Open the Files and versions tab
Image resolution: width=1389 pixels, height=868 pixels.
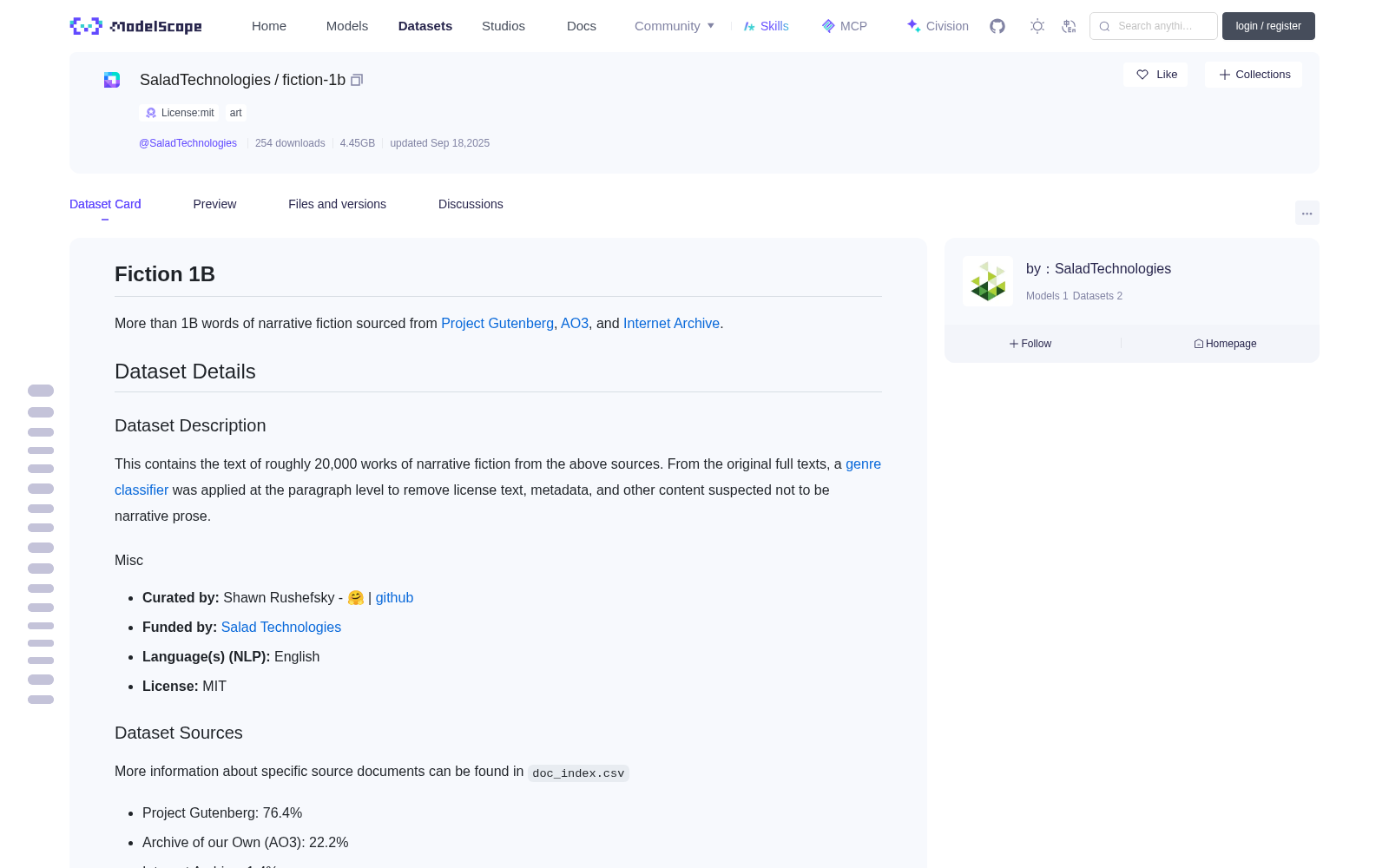[x=337, y=204]
